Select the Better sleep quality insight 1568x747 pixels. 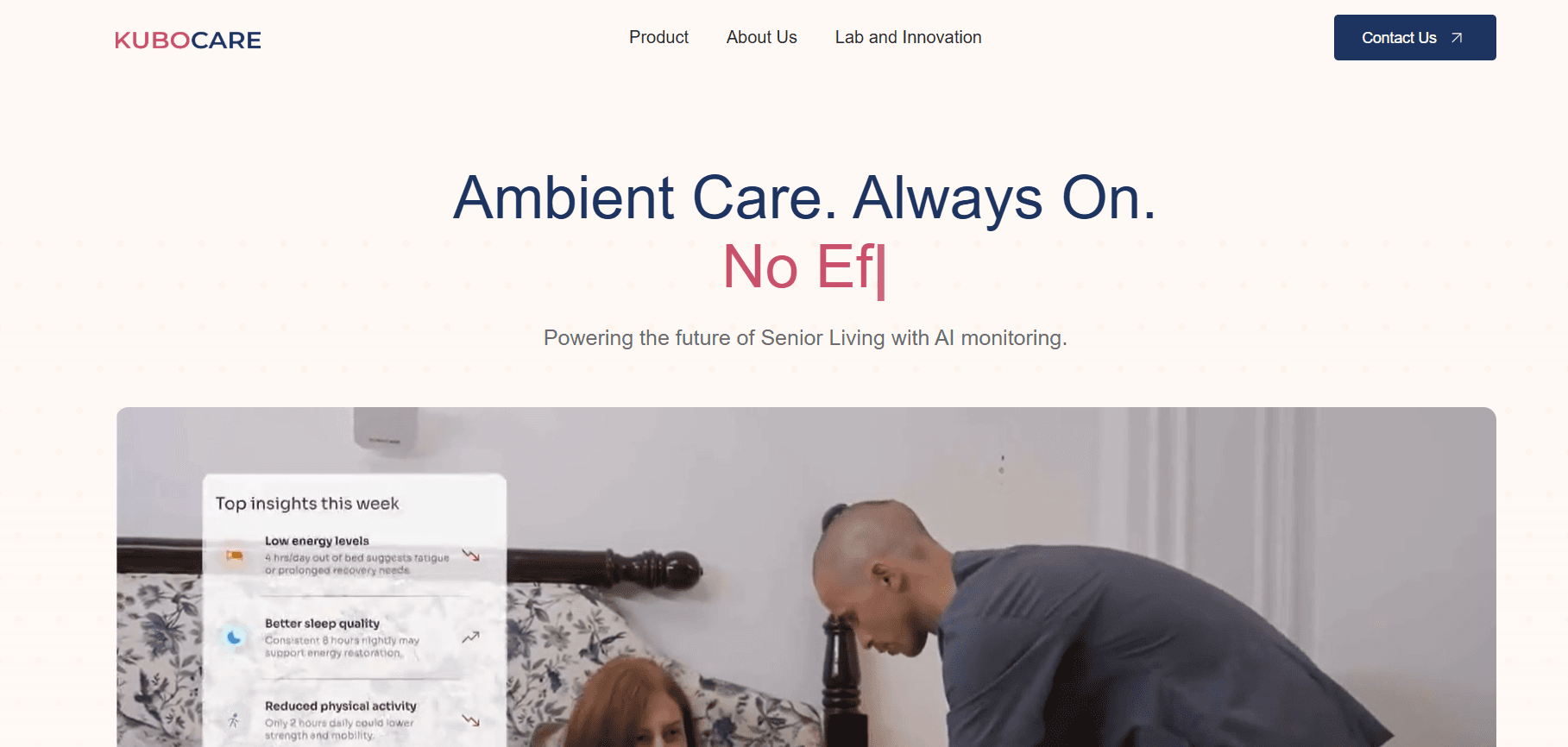[x=354, y=637]
